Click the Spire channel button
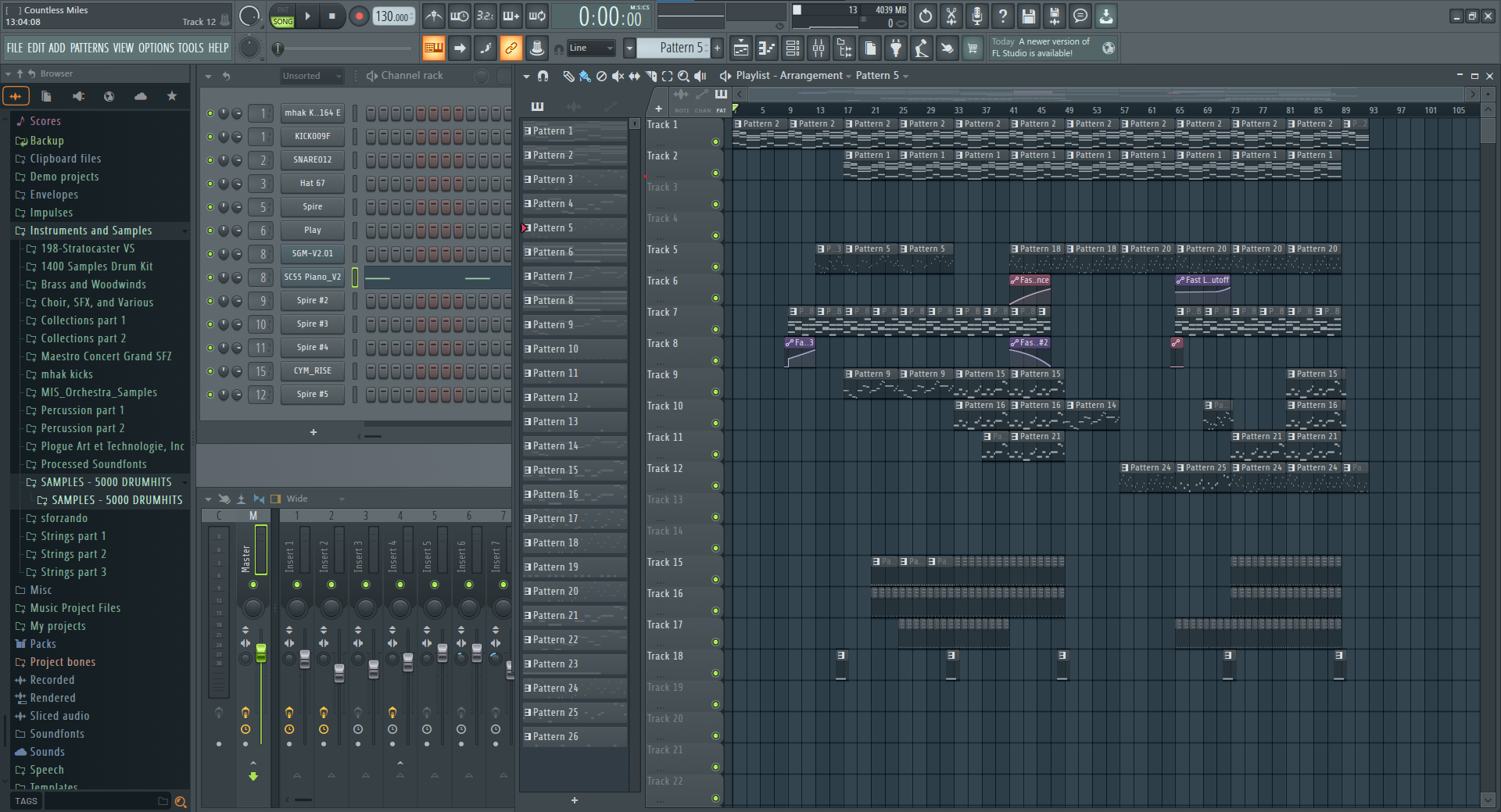The image size is (1501, 812). coord(313,207)
